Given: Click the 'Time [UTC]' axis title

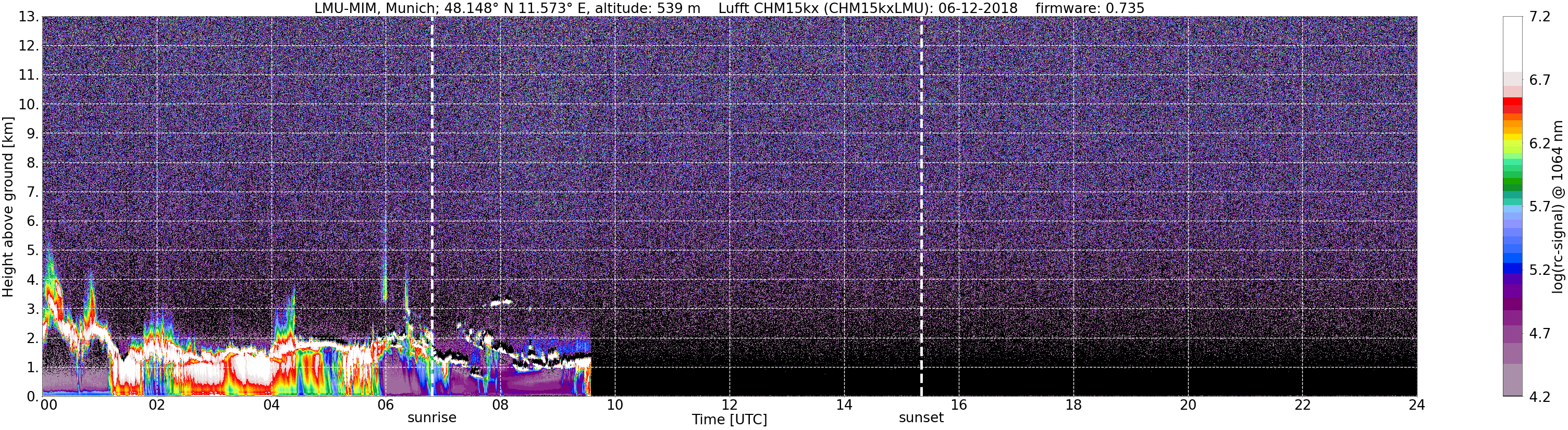Looking at the screenshot, I should coord(729,420).
